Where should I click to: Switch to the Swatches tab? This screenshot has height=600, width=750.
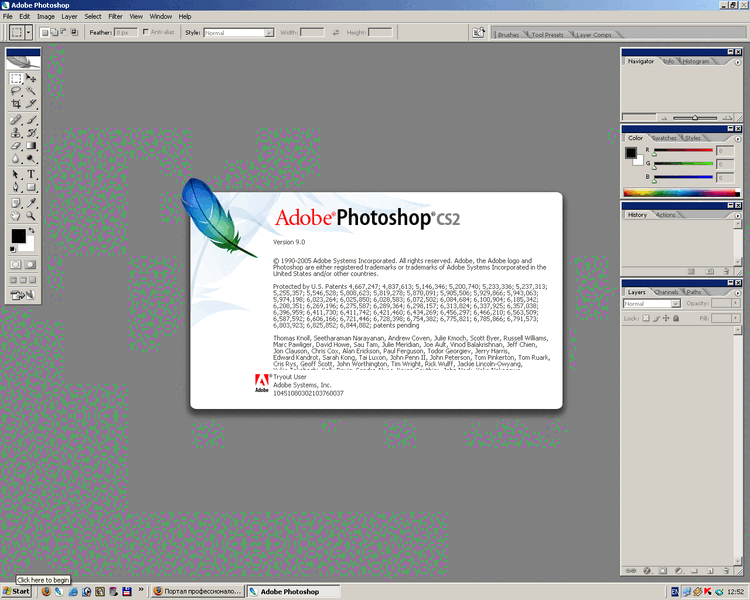[664, 138]
